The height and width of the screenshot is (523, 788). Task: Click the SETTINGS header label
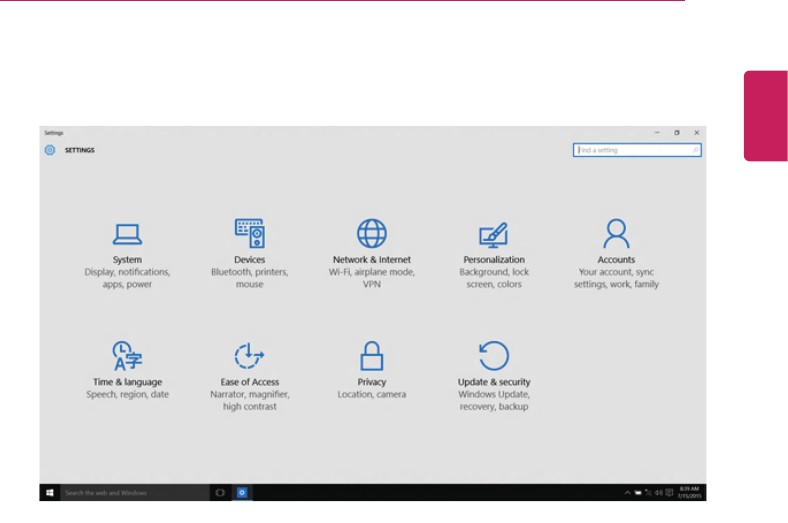coord(79,150)
